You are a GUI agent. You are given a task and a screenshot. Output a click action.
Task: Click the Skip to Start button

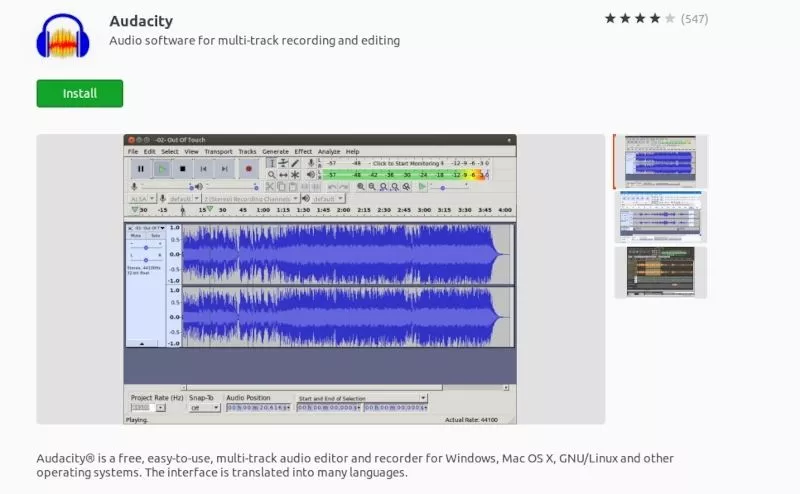click(204, 169)
